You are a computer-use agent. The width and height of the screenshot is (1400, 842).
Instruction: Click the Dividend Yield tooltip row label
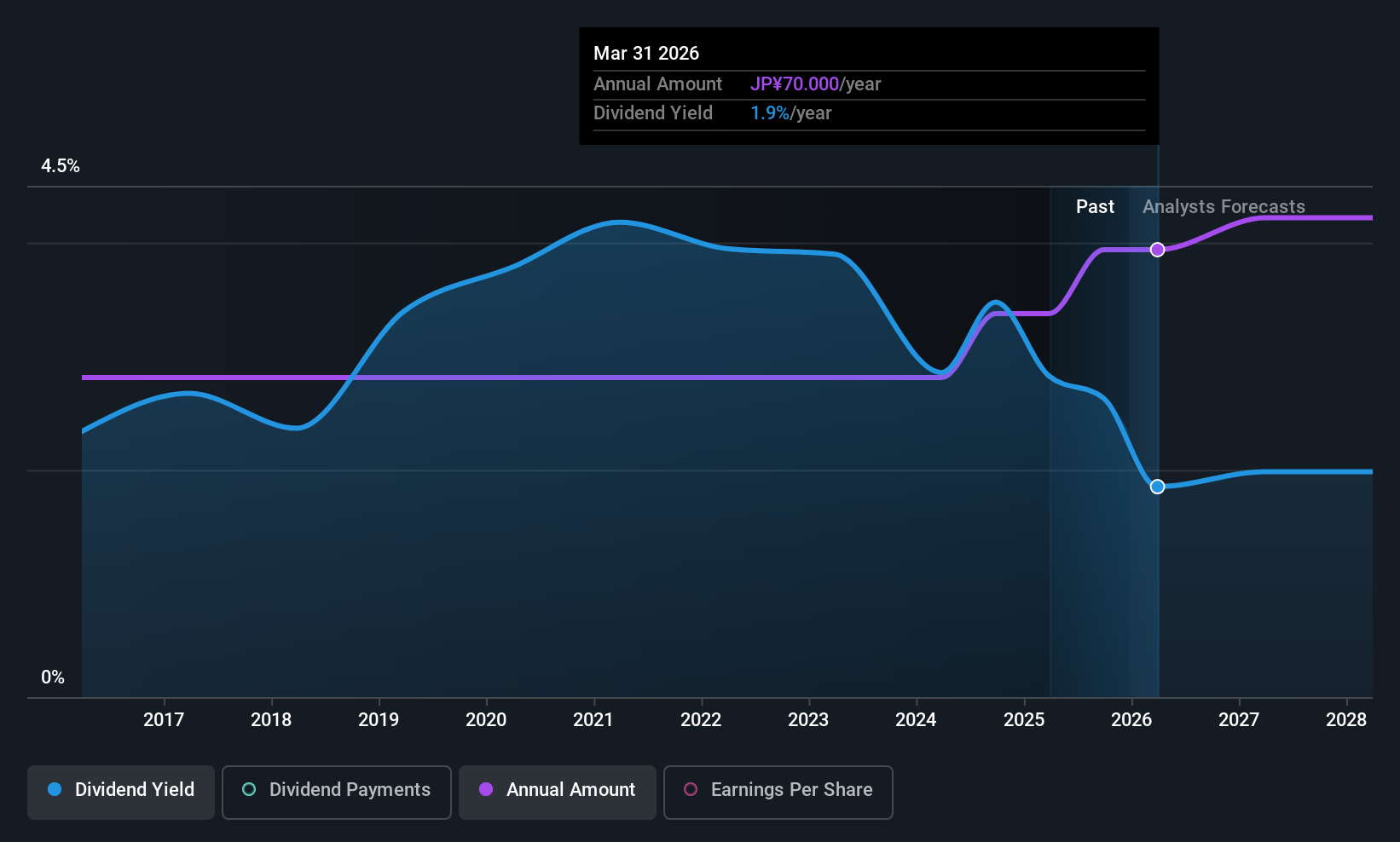(653, 113)
